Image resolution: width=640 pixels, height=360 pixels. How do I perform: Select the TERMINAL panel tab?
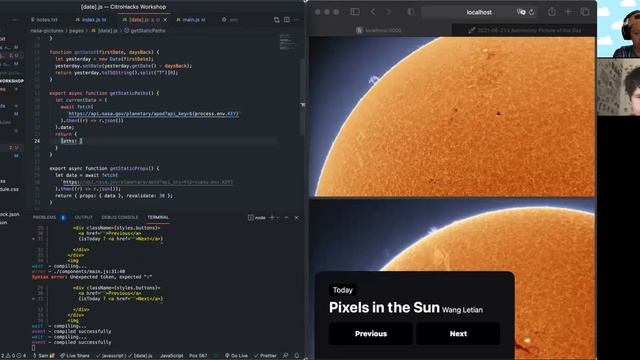[158, 218]
